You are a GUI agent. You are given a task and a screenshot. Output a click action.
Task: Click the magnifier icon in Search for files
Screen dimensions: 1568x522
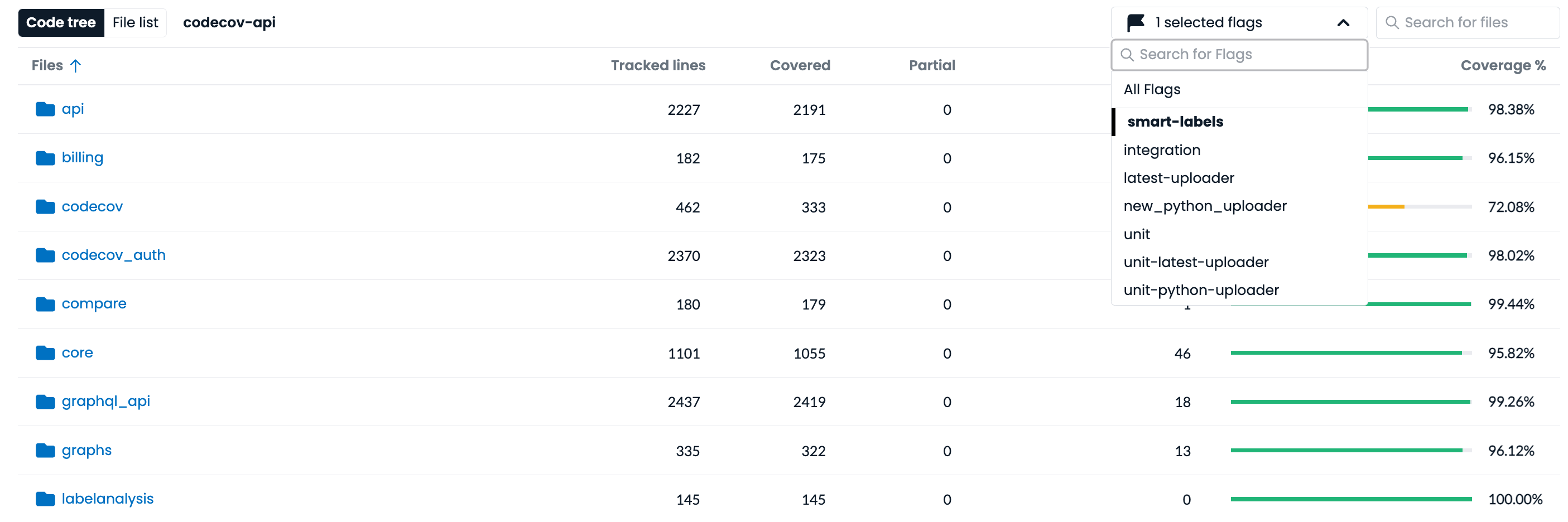click(1392, 23)
